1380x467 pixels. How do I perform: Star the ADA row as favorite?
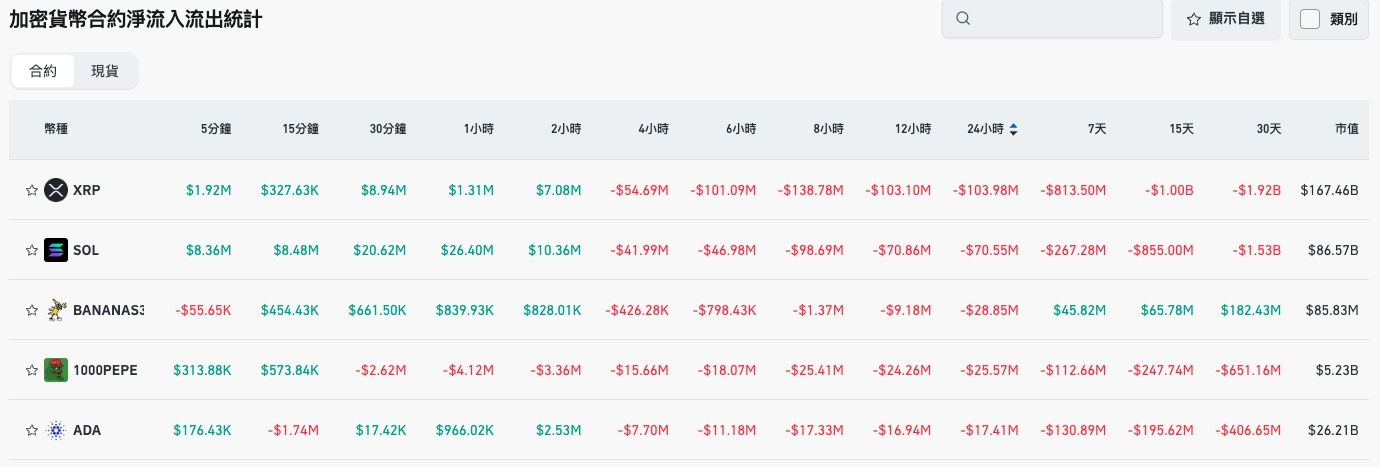[x=32, y=430]
